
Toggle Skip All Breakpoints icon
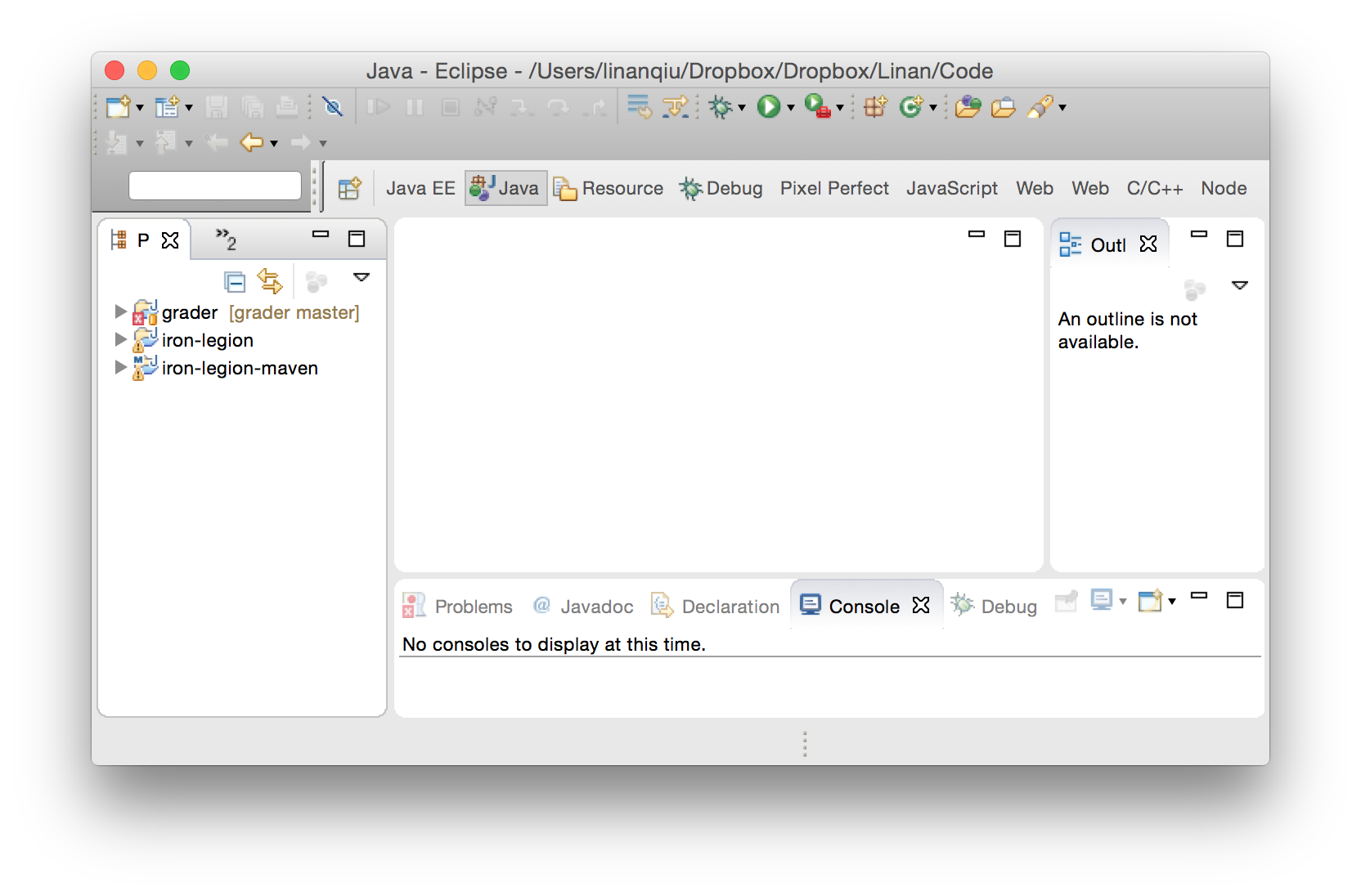(x=332, y=106)
